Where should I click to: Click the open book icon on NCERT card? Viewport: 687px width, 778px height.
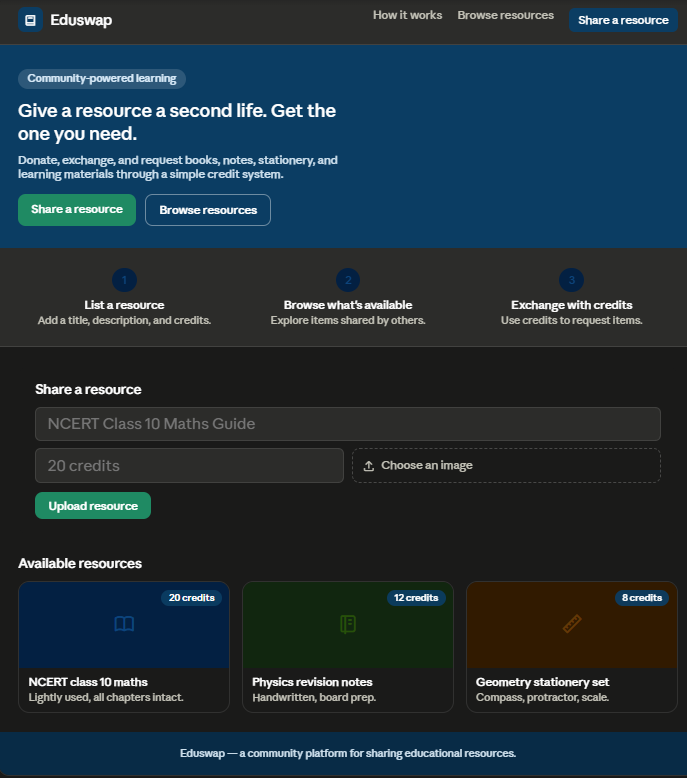(124, 624)
